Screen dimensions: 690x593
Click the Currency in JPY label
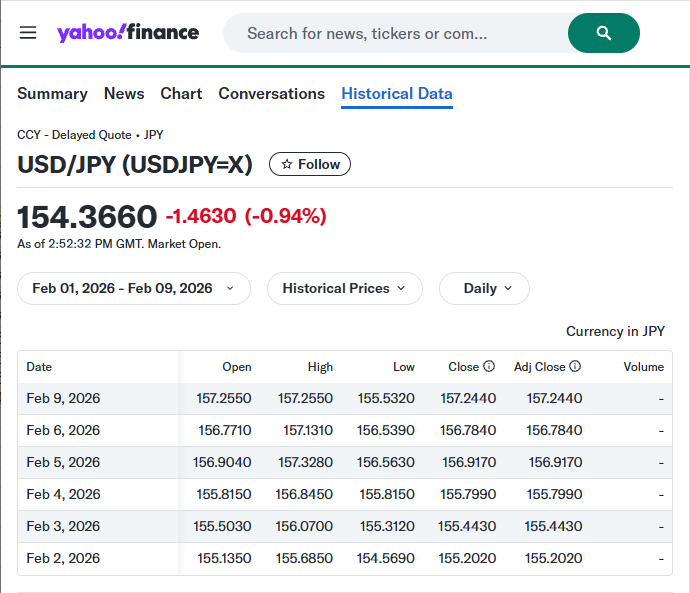pos(615,331)
